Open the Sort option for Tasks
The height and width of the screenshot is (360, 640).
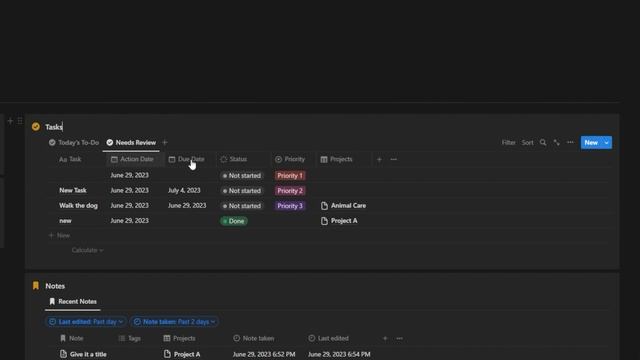click(x=527, y=142)
